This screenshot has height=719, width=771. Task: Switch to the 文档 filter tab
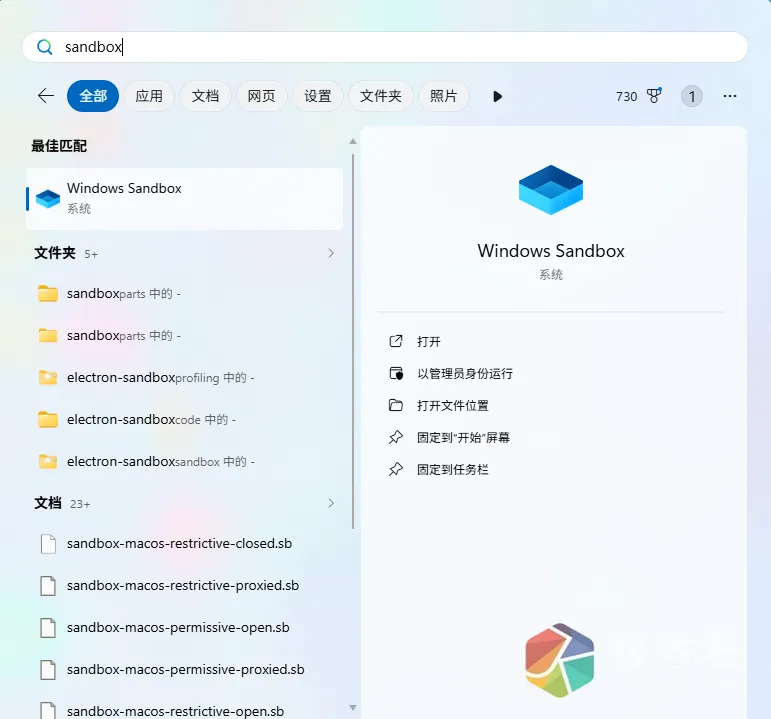coord(205,96)
